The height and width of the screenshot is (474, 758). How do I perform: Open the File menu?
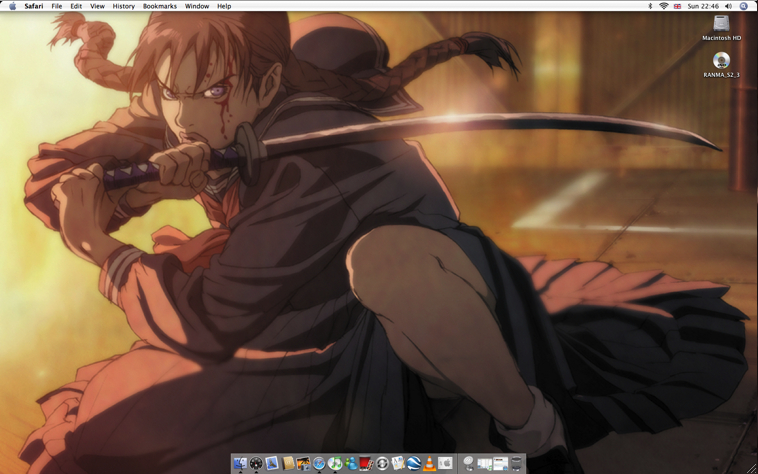(57, 6)
